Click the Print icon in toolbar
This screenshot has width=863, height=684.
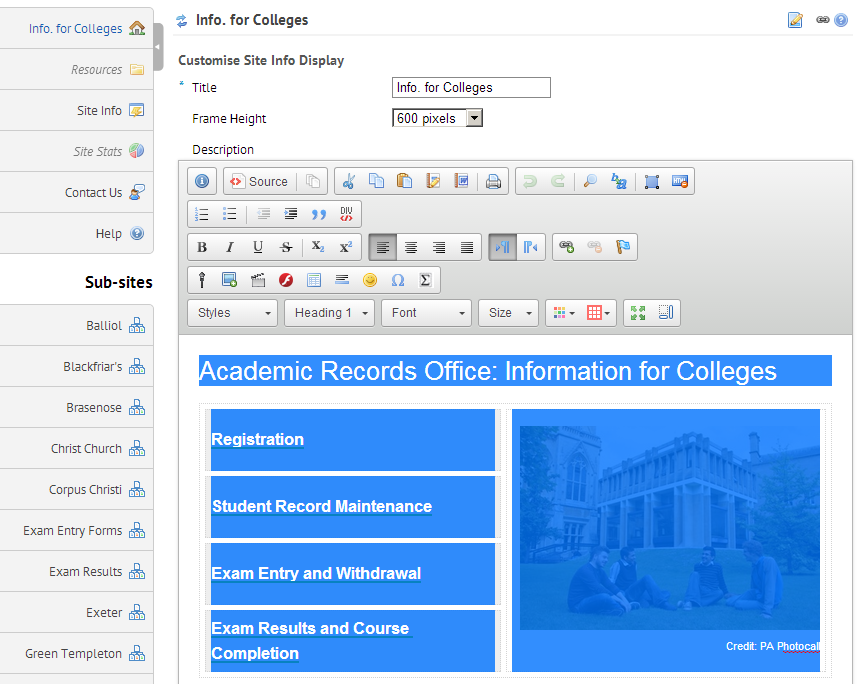point(493,182)
